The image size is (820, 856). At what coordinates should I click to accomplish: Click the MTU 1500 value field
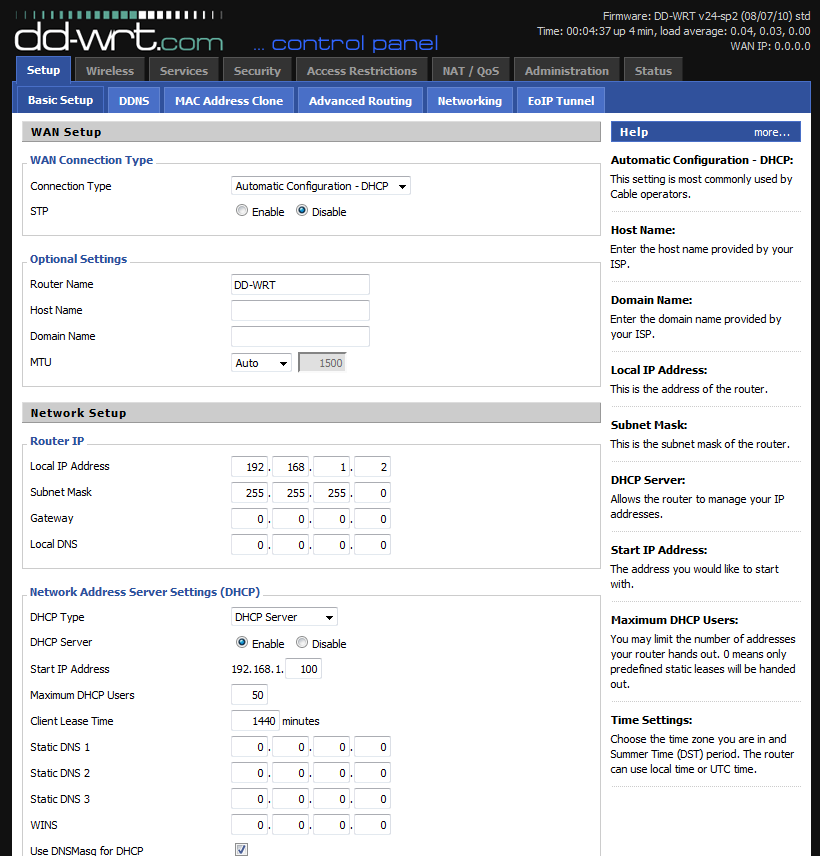[322, 363]
